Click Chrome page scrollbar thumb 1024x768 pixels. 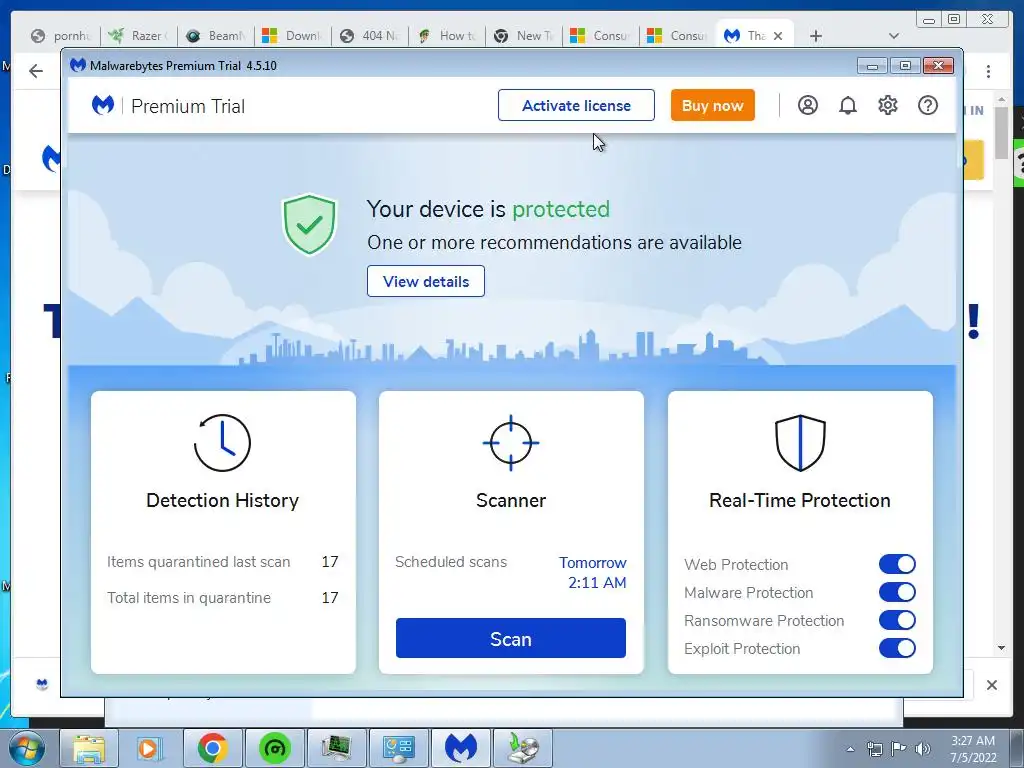coord(1001,133)
